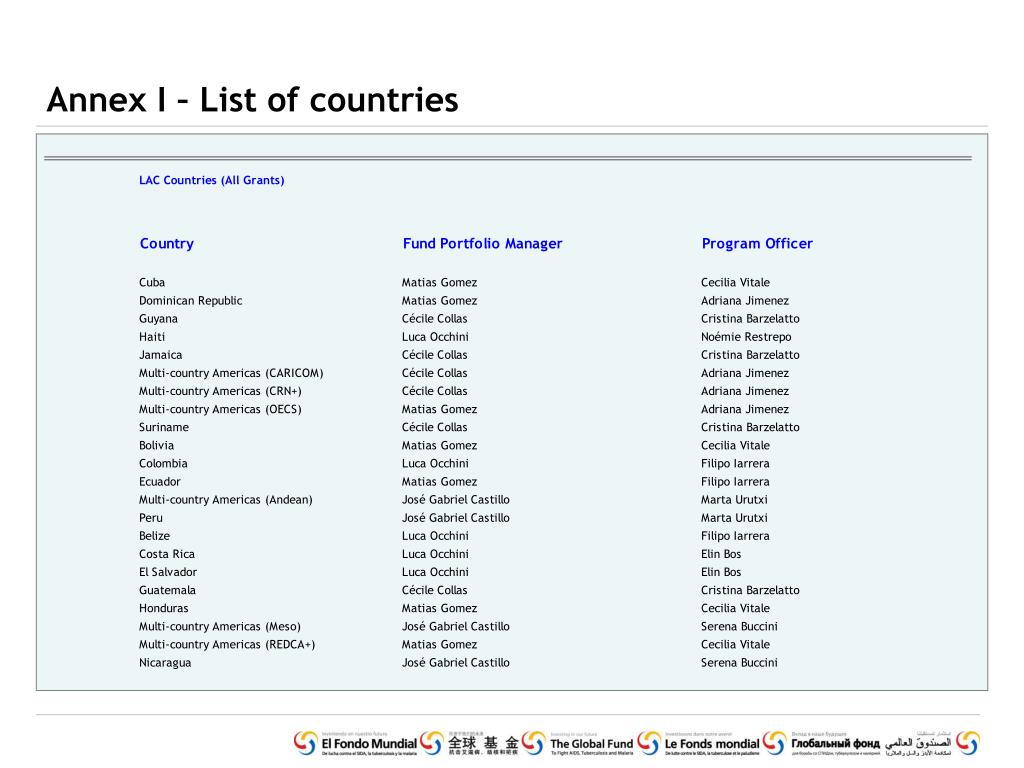The width and height of the screenshot is (1024, 768).
Task: Click the 'Belize' country entry
Action: [154, 536]
